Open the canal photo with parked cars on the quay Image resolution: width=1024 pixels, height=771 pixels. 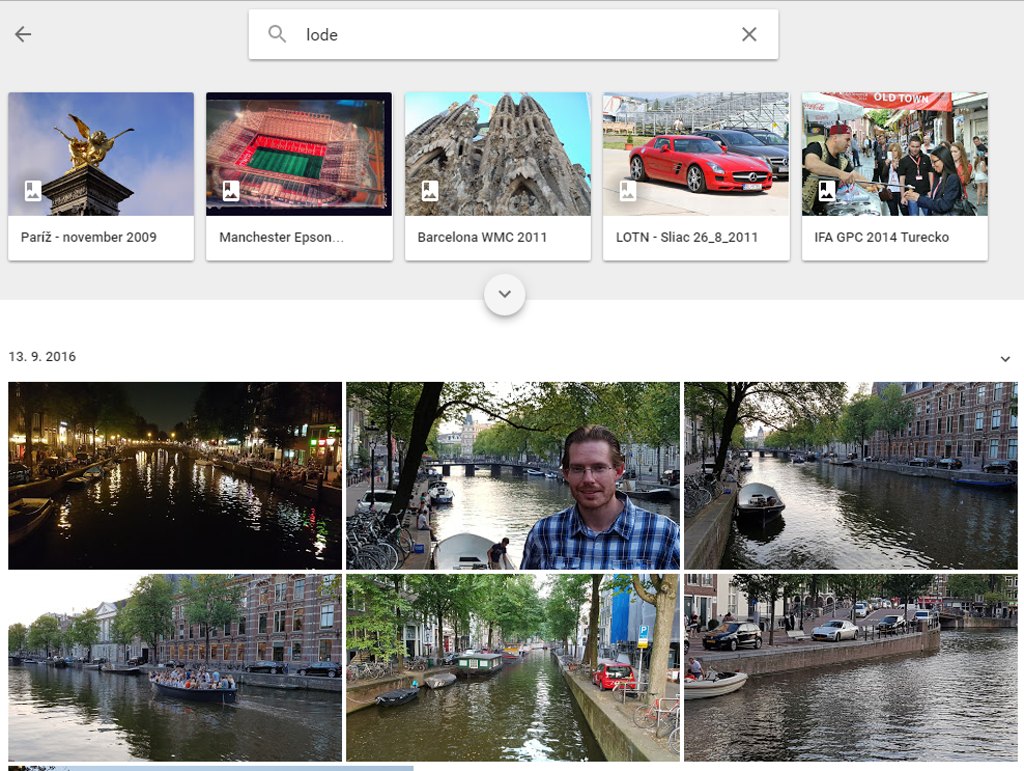[x=850, y=667]
